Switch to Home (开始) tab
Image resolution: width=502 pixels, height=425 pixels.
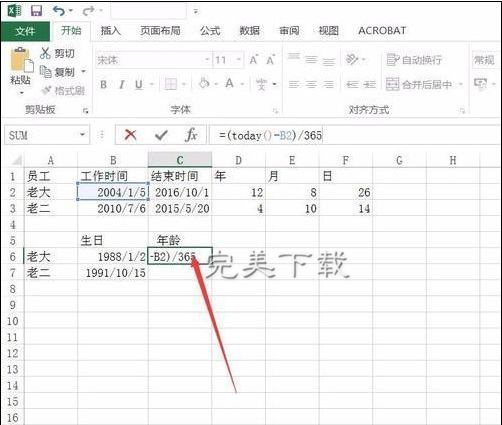[71, 31]
